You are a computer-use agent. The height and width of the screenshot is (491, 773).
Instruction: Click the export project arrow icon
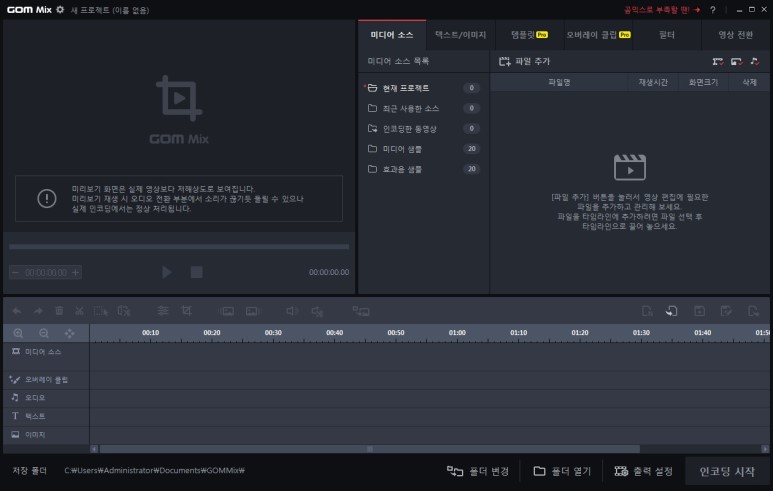753,311
